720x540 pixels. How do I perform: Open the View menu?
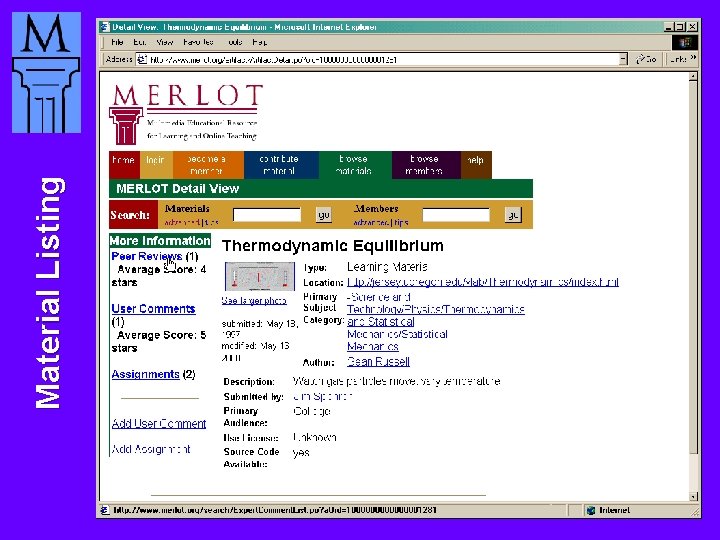pos(164,42)
